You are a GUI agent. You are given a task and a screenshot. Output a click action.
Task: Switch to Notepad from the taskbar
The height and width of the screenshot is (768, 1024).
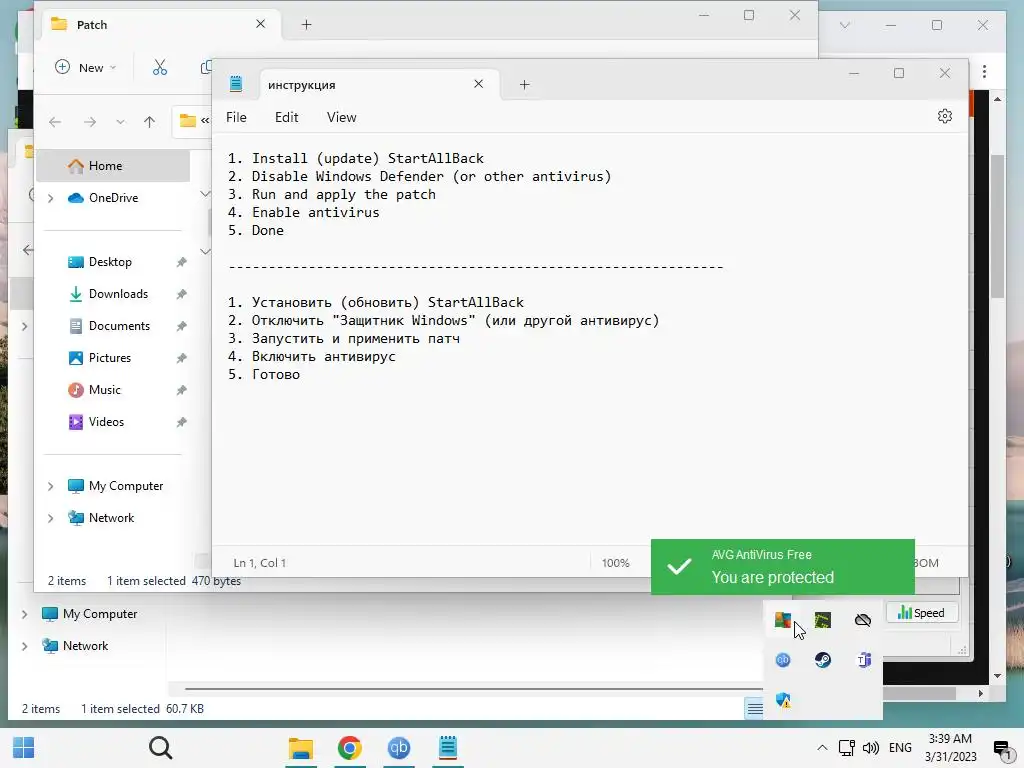447,748
